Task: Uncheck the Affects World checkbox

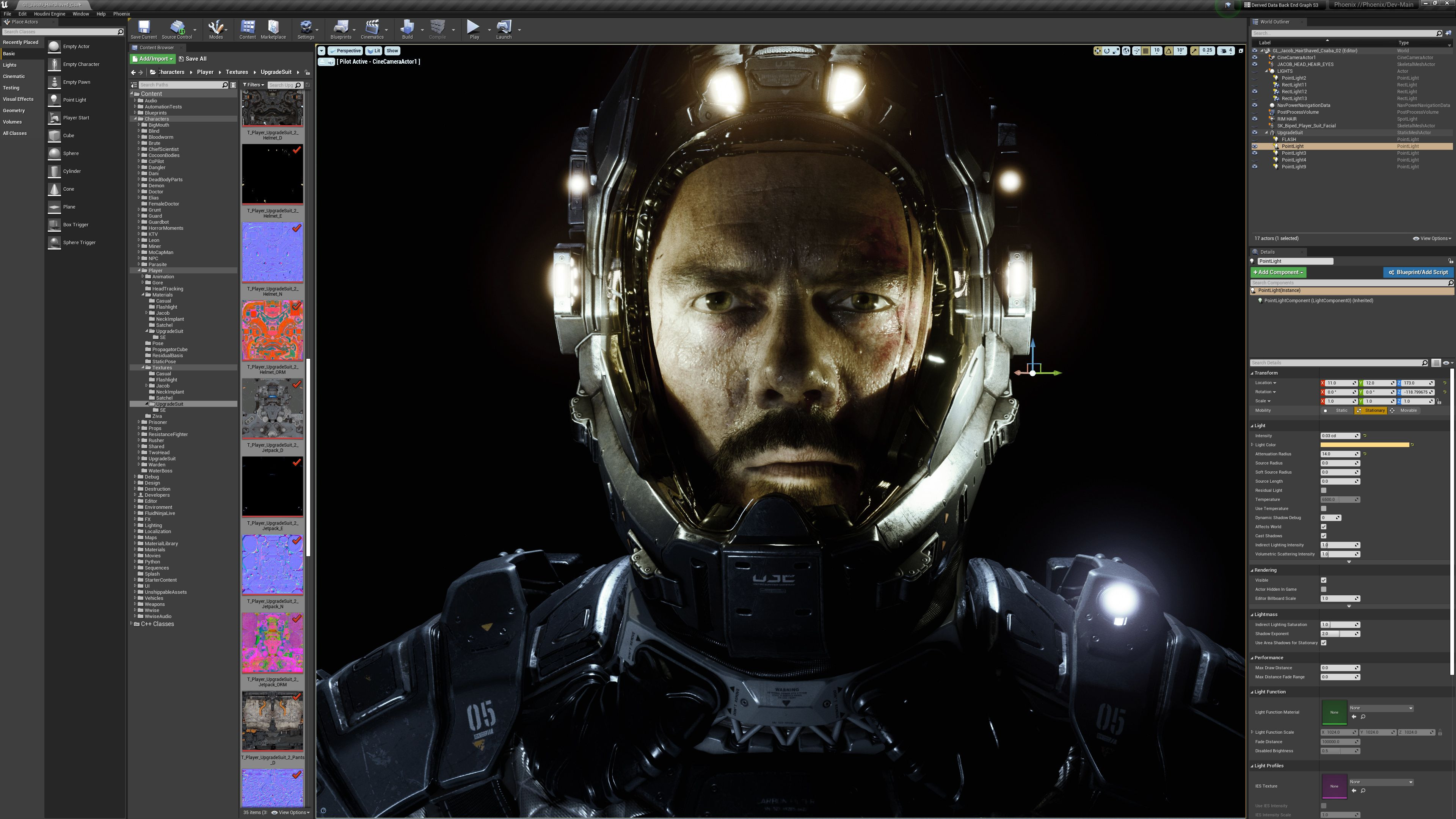Action: (1324, 526)
